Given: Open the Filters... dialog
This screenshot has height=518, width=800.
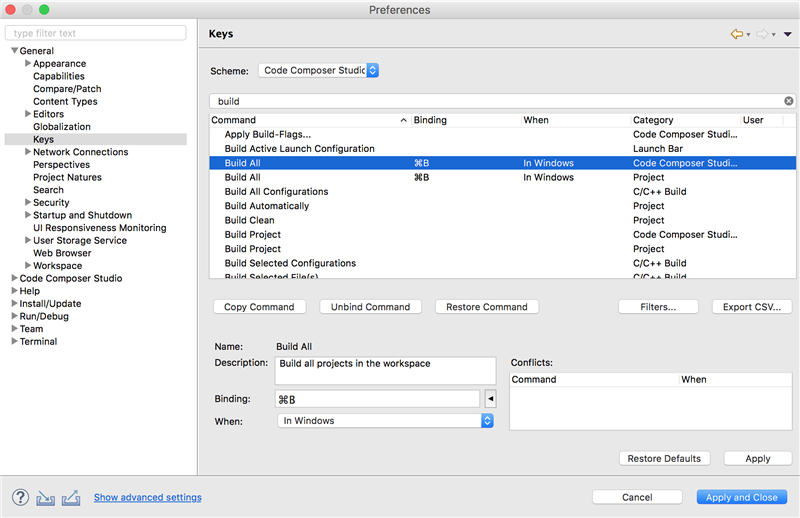Looking at the screenshot, I should click(658, 307).
